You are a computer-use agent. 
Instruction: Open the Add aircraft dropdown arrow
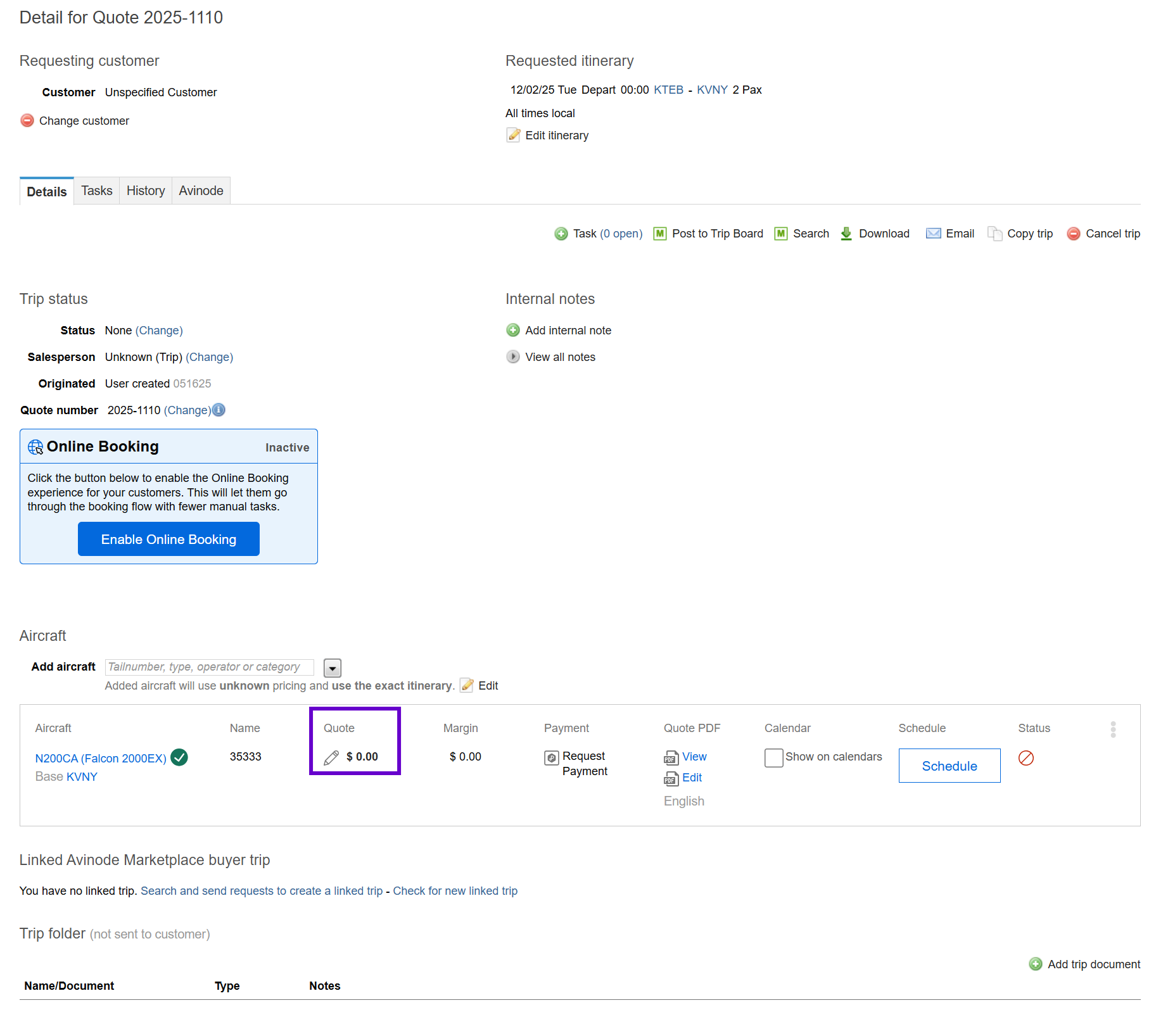[333, 667]
